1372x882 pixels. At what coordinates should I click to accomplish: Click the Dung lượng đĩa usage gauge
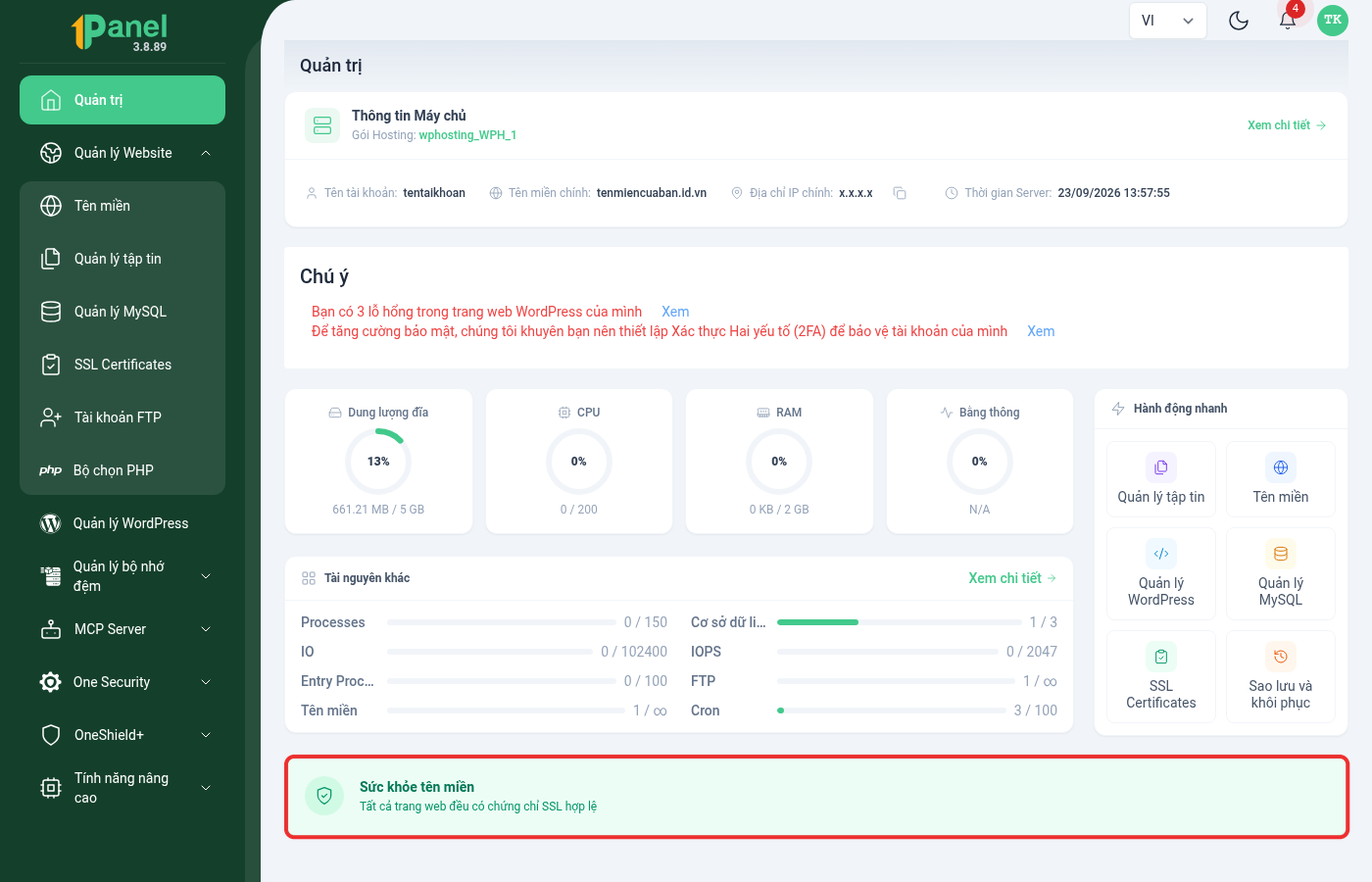[378, 462]
